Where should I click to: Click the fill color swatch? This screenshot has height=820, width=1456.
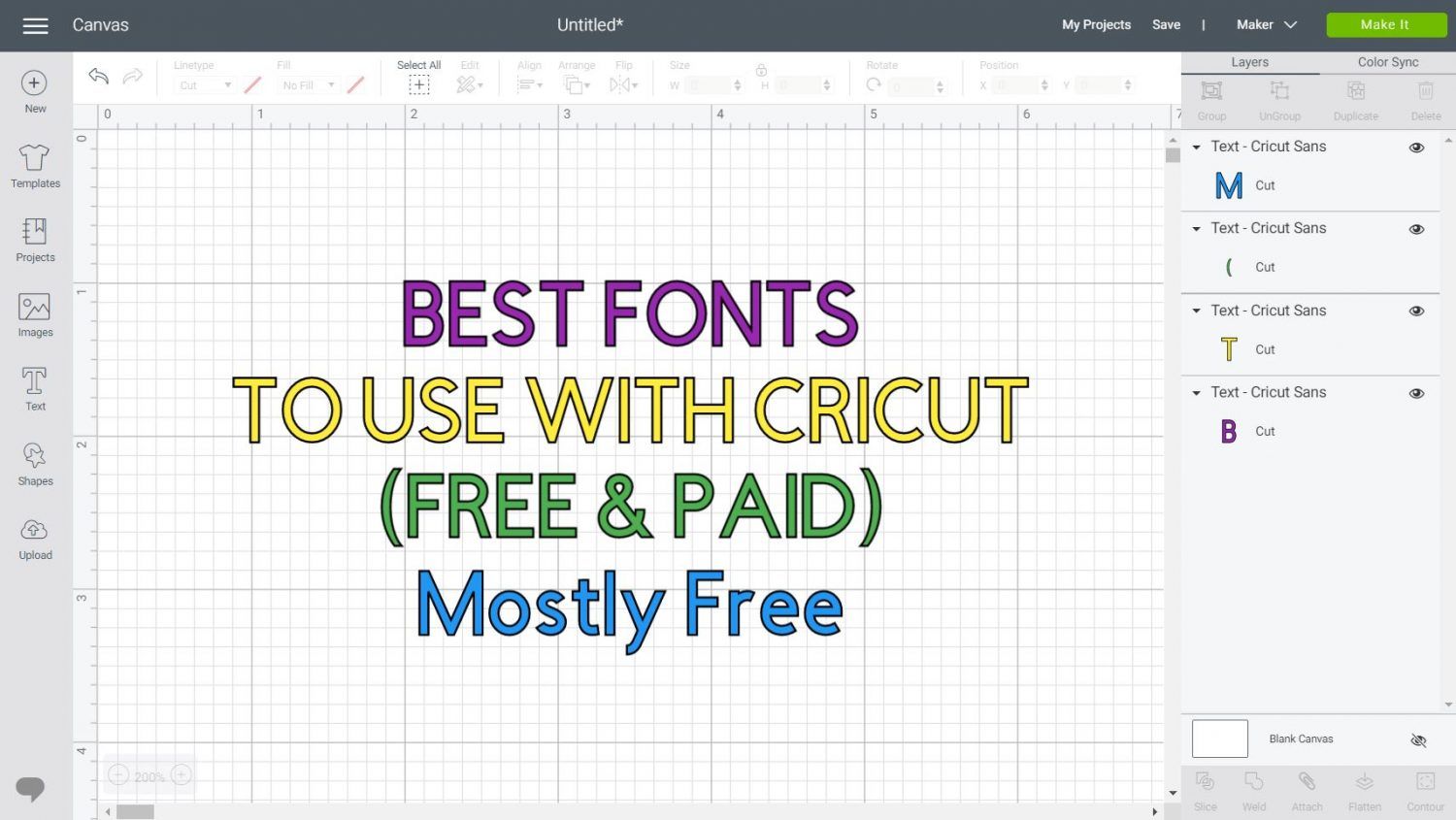coord(355,85)
